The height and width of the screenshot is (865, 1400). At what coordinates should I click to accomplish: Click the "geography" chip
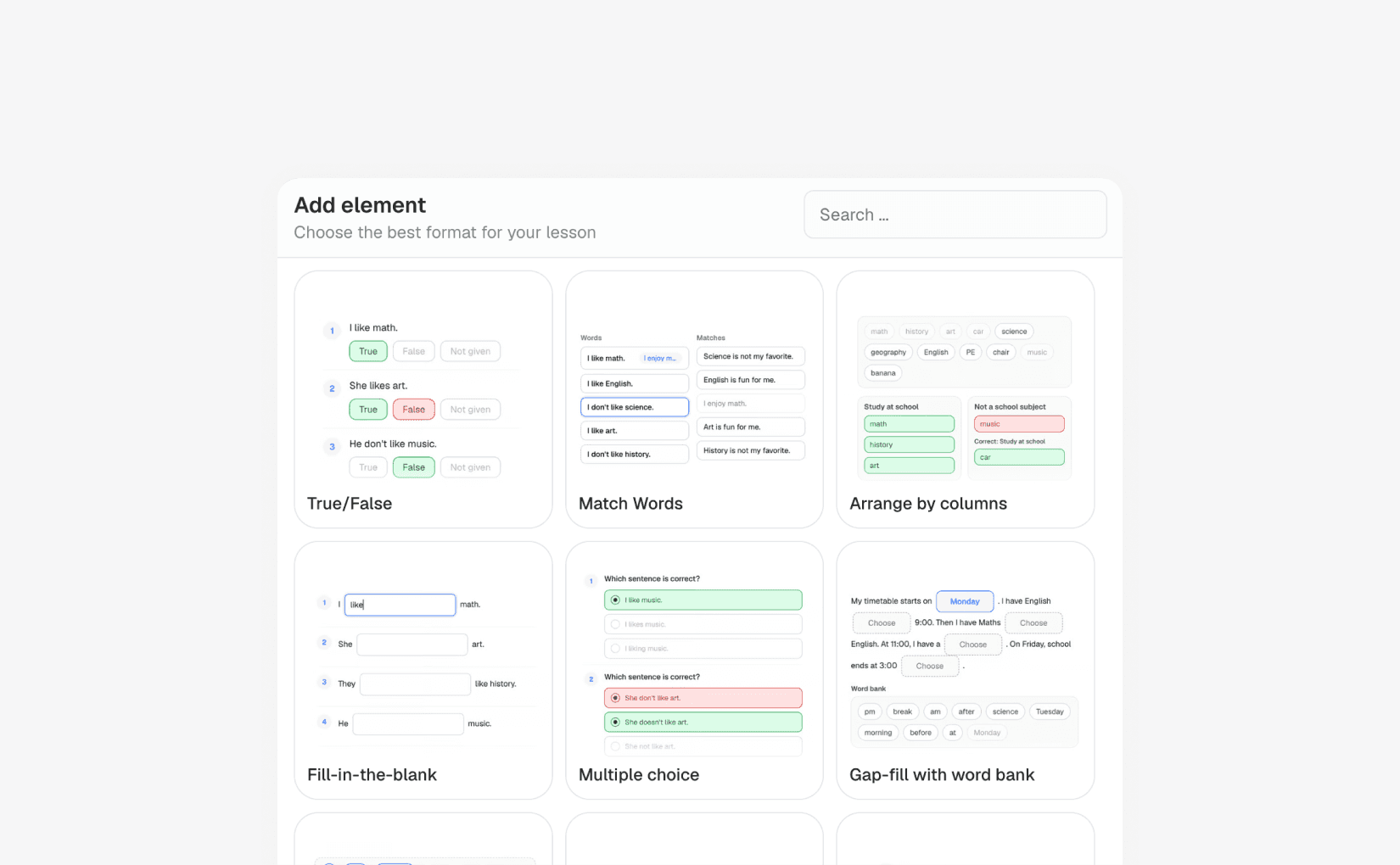pos(888,352)
